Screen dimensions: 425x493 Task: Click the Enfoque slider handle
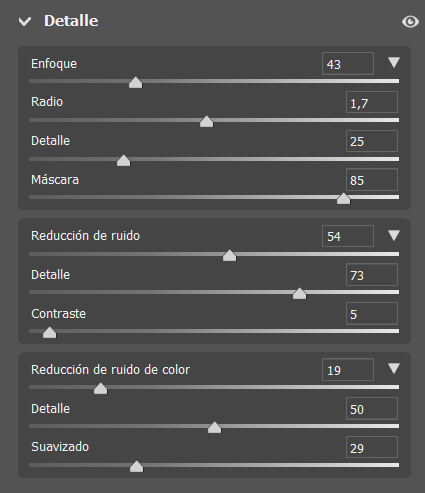135,82
